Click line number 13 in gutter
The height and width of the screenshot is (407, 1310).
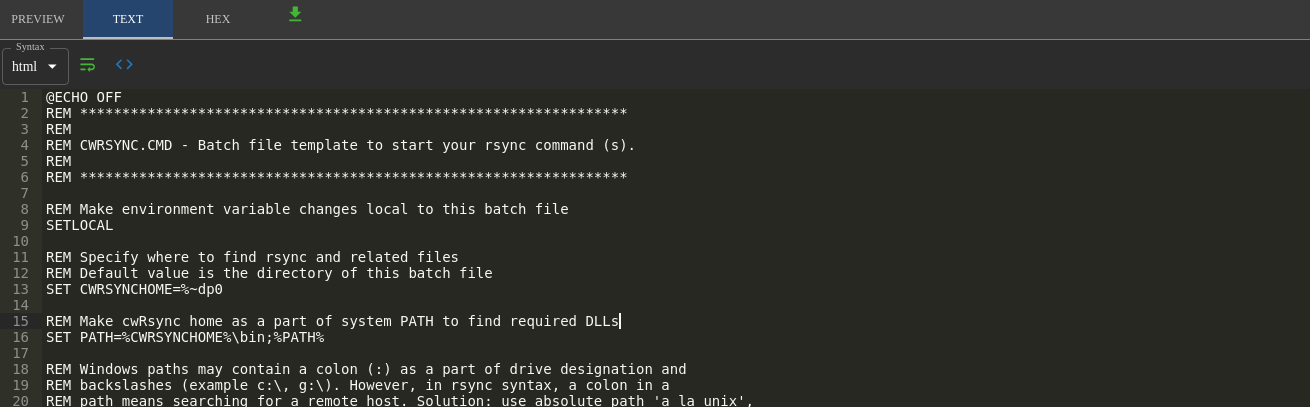click(21, 289)
